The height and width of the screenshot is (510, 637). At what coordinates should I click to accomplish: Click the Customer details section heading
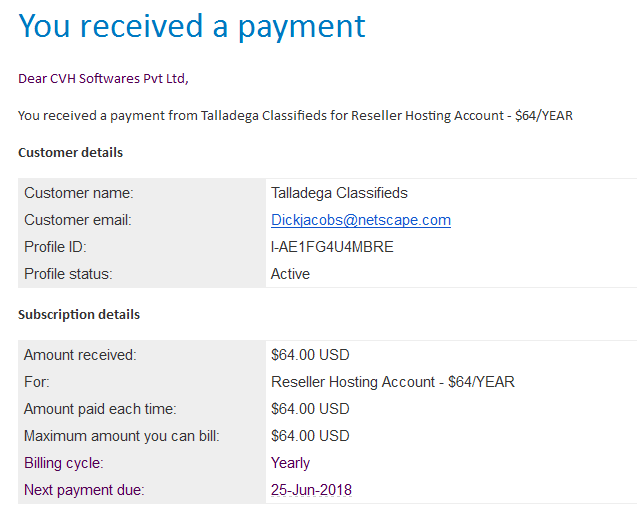[70, 152]
